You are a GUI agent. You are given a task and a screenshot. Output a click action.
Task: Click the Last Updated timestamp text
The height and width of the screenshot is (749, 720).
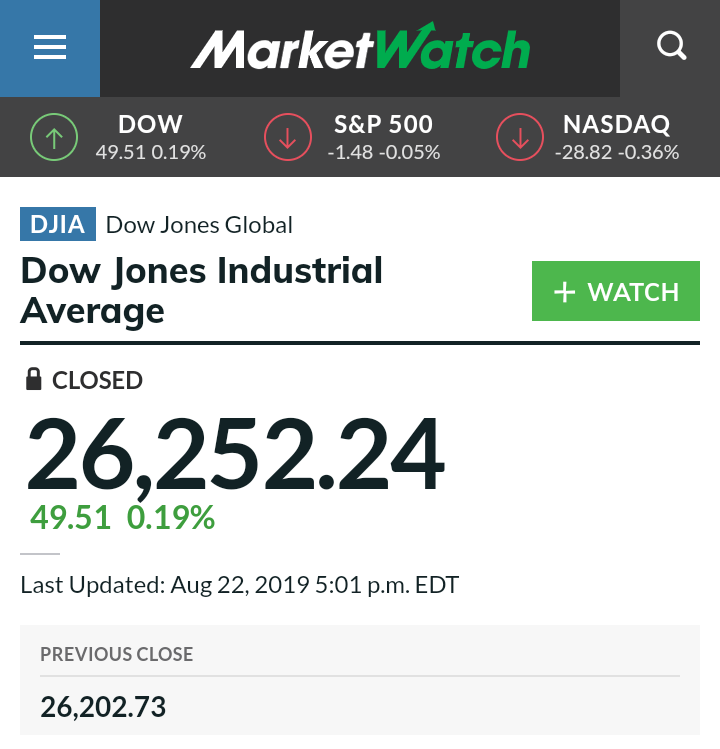tap(239, 585)
